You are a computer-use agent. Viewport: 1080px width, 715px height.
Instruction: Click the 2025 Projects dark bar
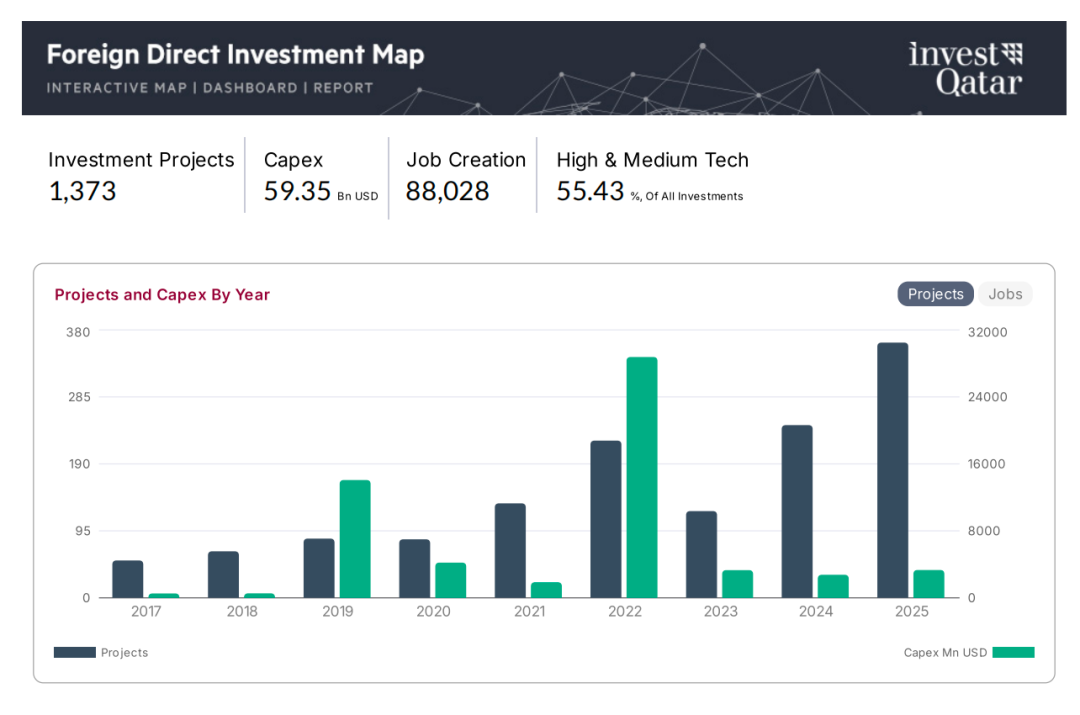coord(892,470)
